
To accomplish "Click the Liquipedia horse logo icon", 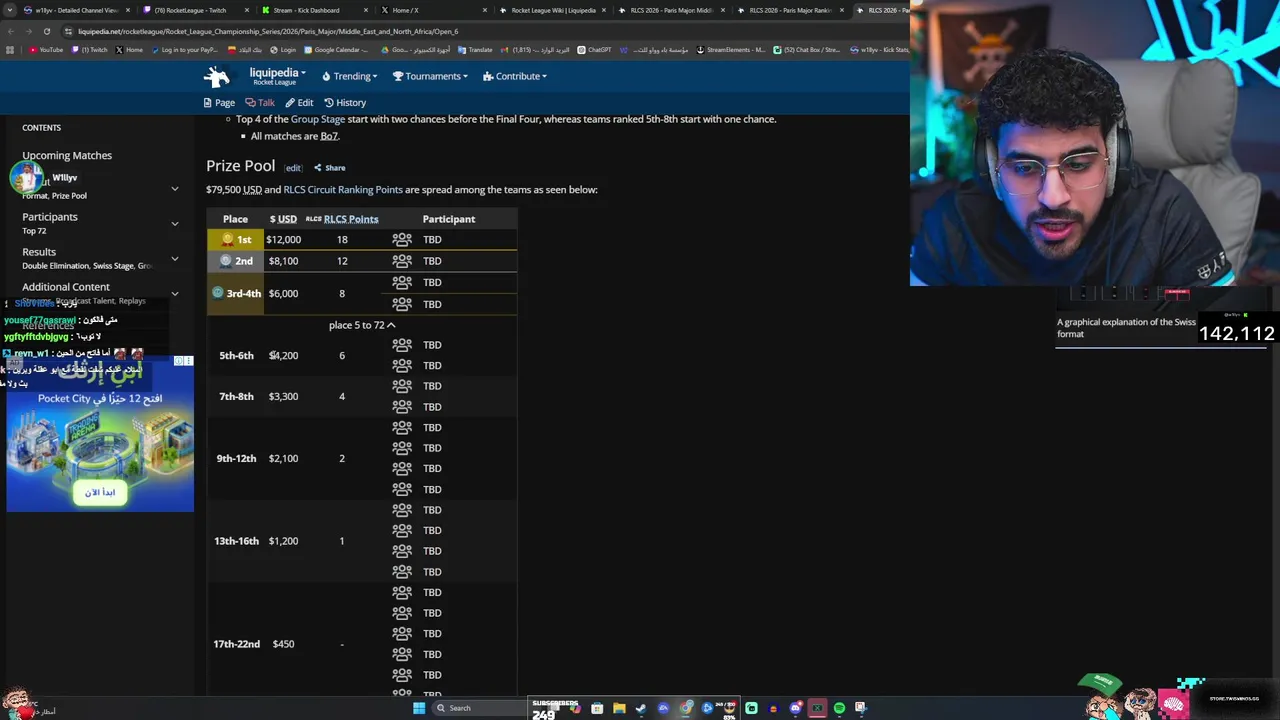I will (x=216, y=76).
